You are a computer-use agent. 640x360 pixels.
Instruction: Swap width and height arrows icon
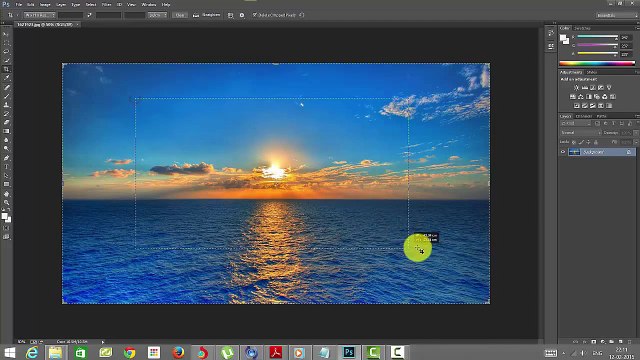89,15
